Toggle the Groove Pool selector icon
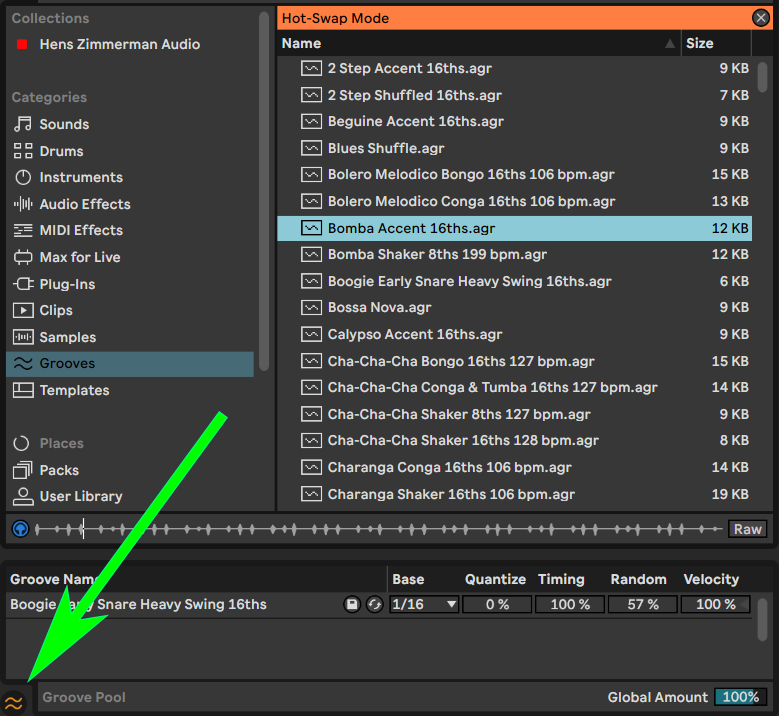The height and width of the screenshot is (716, 779). [14, 702]
